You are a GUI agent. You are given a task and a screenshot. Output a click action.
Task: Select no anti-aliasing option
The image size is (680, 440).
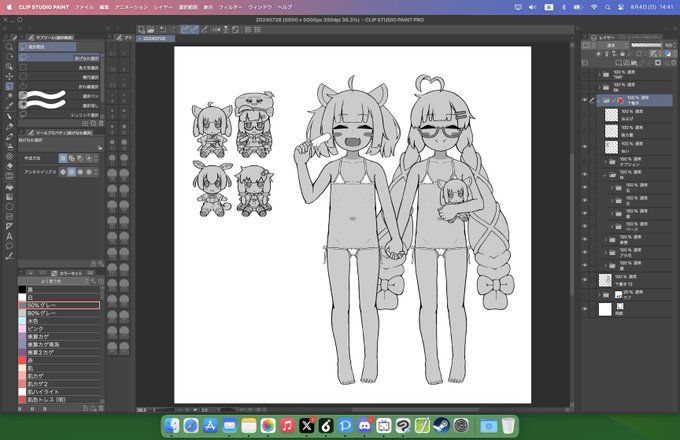click(x=63, y=172)
